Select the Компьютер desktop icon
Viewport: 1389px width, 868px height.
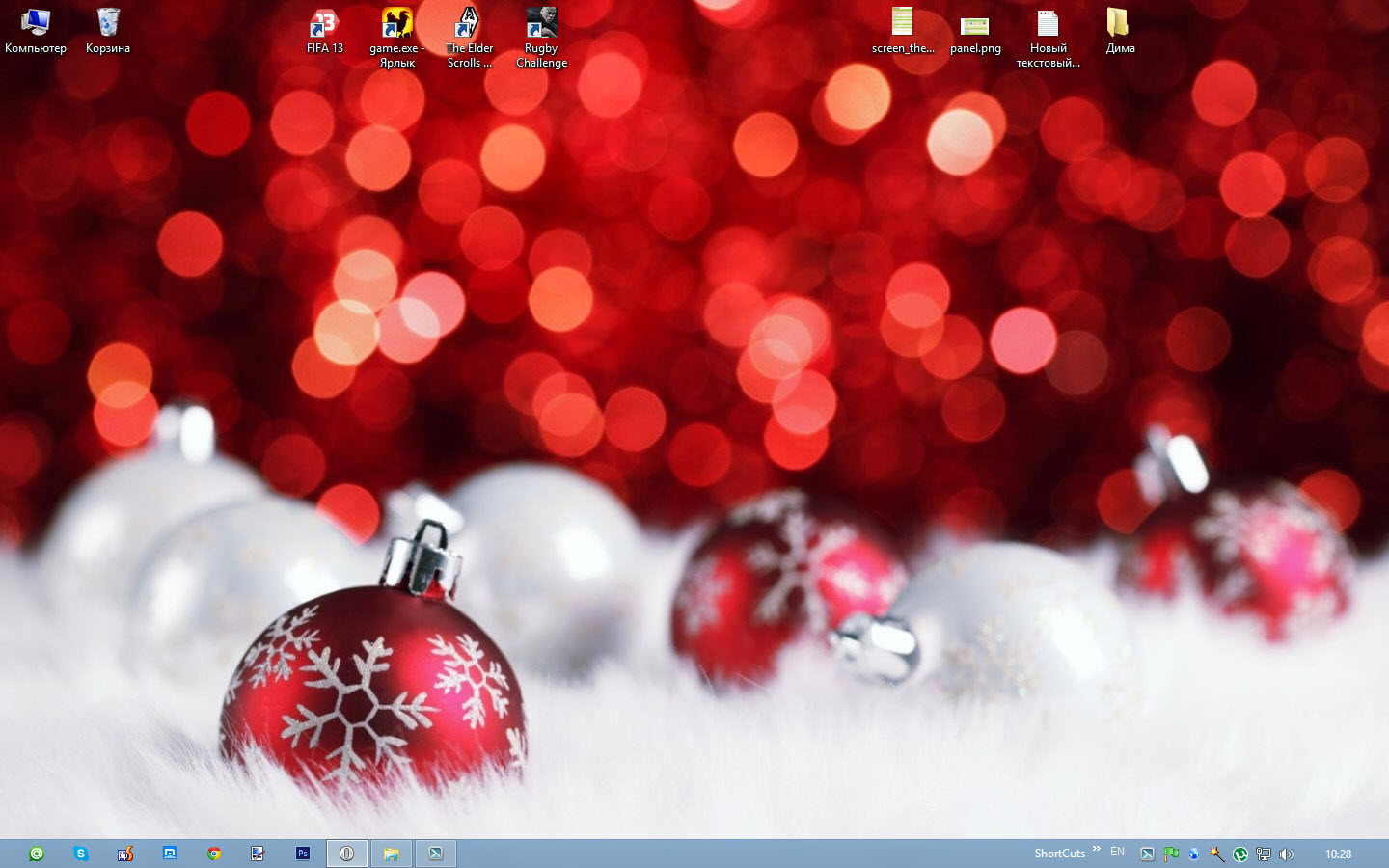[35, 24]
